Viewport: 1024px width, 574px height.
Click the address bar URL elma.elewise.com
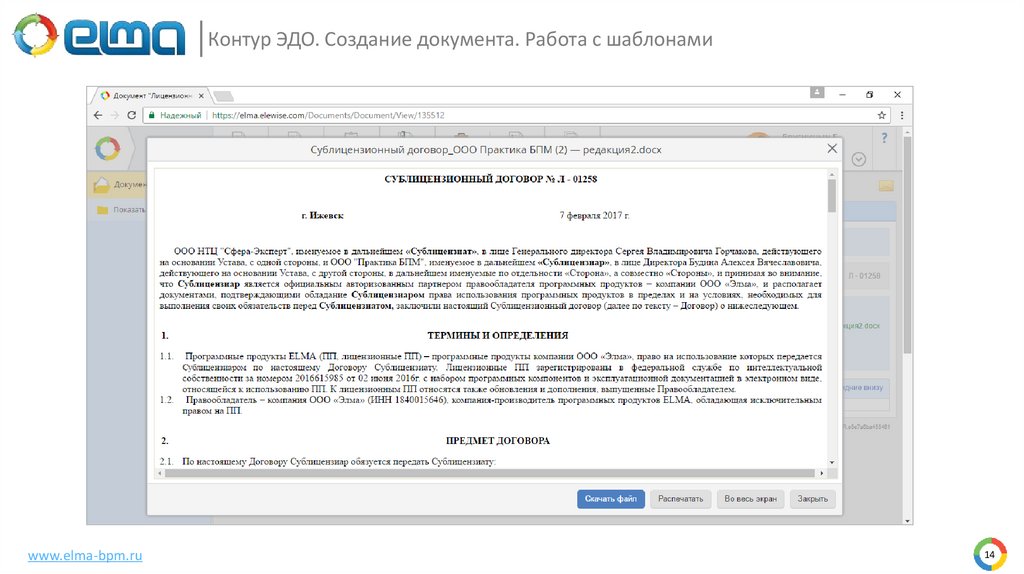(328, 115)
